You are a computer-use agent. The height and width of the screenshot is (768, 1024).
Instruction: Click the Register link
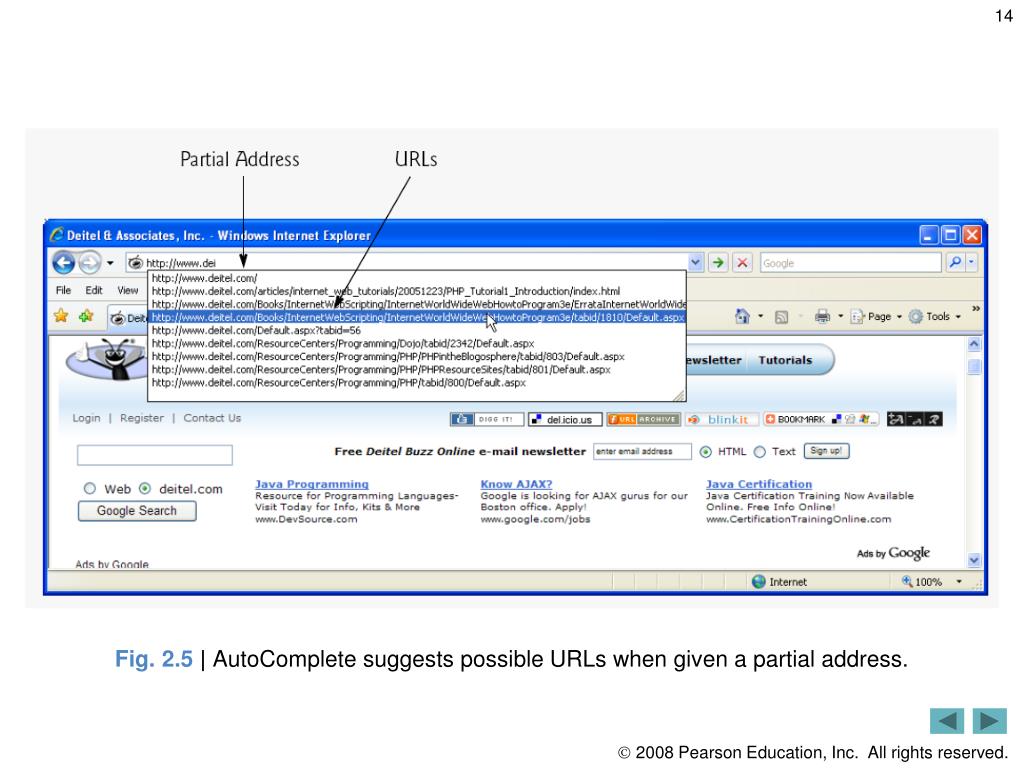pyautogui.click(x=142, y=418)
